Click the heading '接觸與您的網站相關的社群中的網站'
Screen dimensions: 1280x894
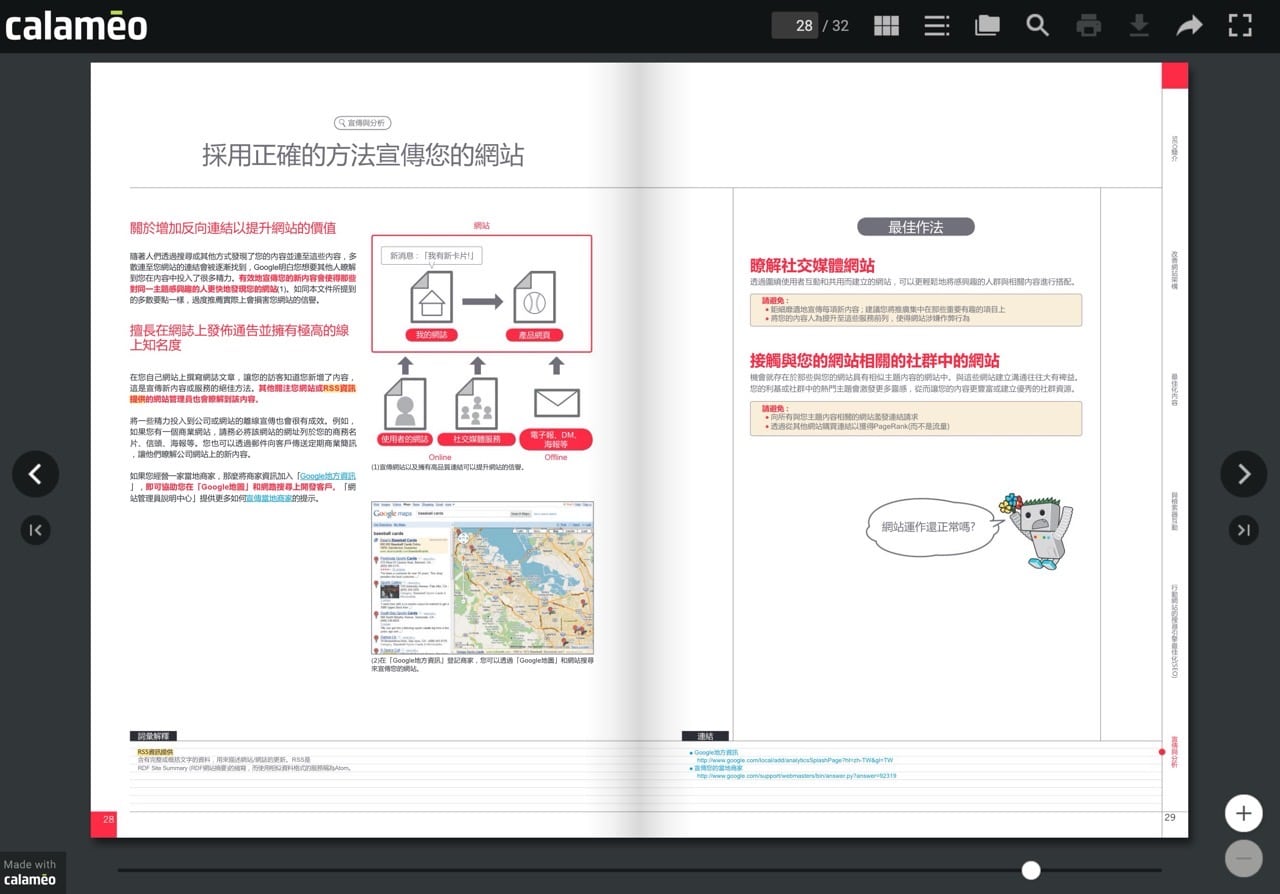pos(875,360)
